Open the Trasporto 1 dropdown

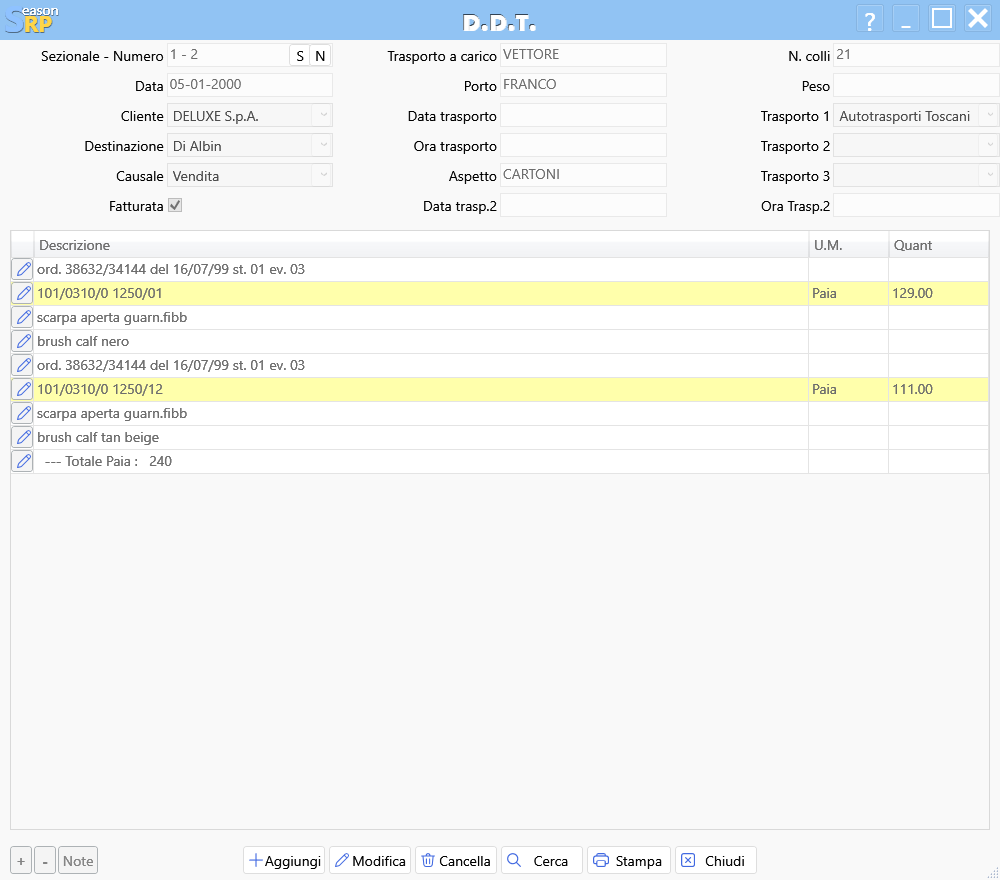point(989,116)
